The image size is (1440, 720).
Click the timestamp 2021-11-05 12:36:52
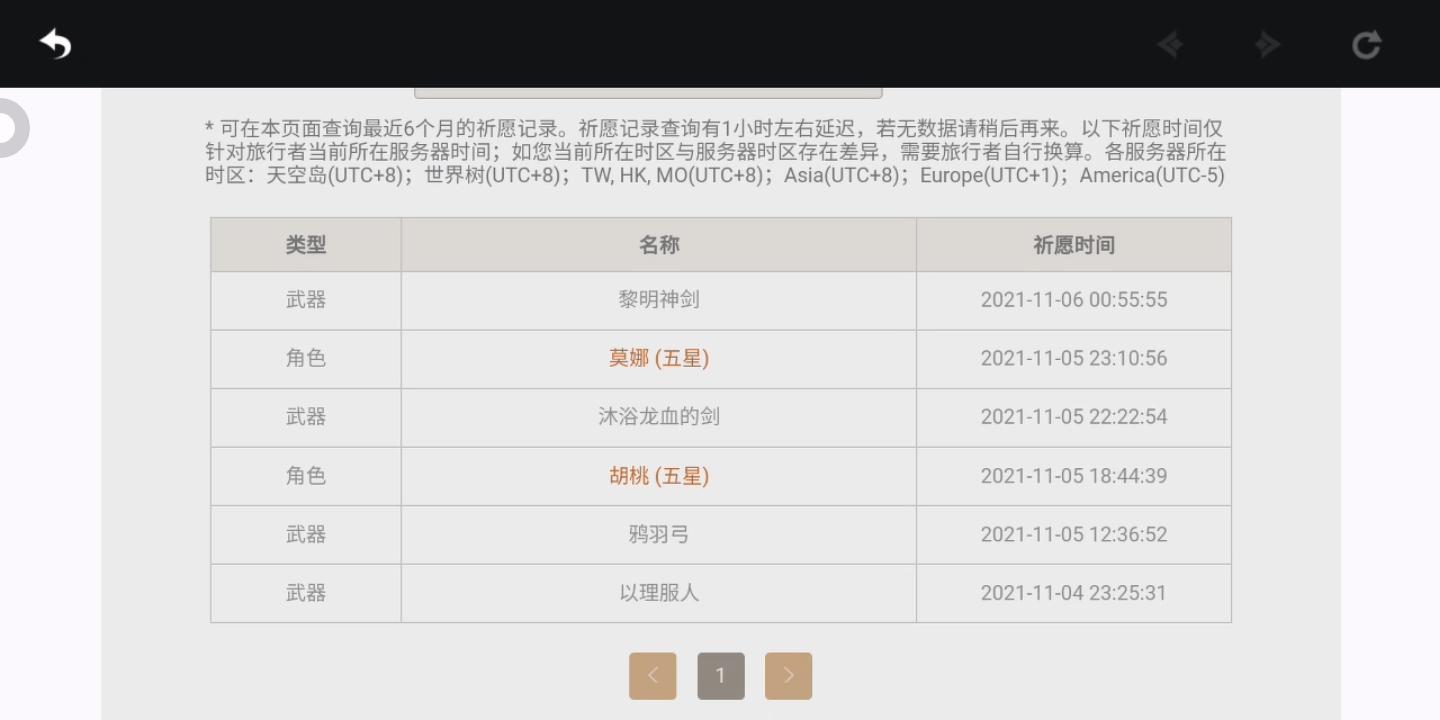pyautogui.click(x=1074, y=534)
